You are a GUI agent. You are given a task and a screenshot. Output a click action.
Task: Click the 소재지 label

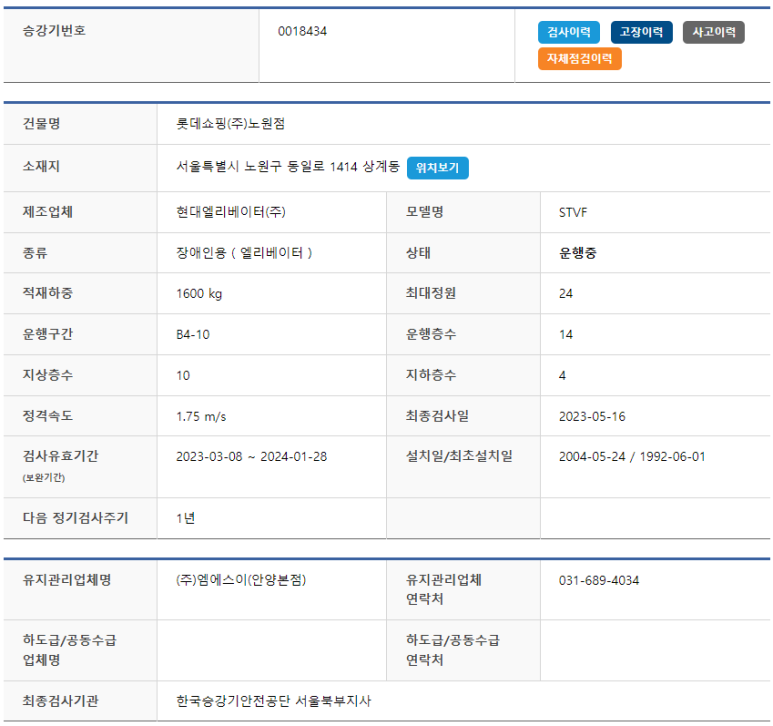[41, 166]
